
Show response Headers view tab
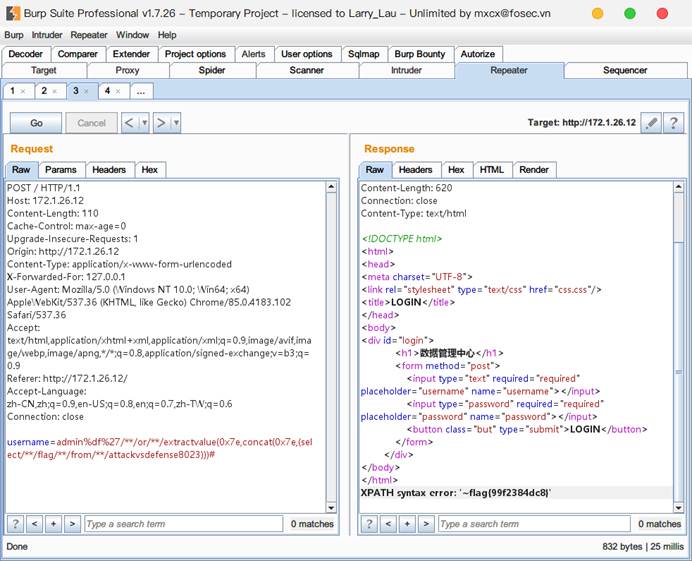[415, 169]
